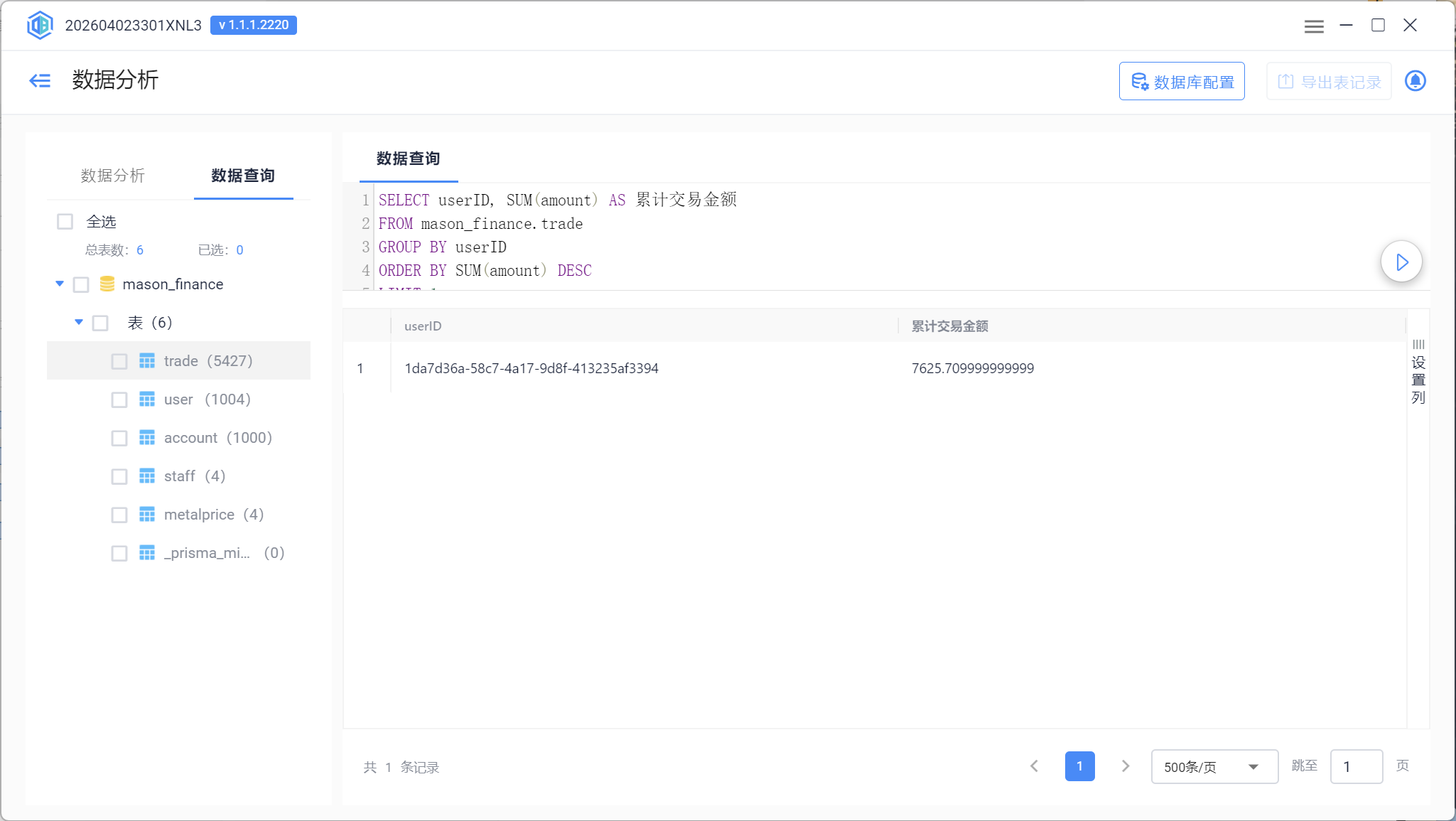This screenshot has height=821, width=1456.
Task: Click the trade table icon
Action: point(147,361)
